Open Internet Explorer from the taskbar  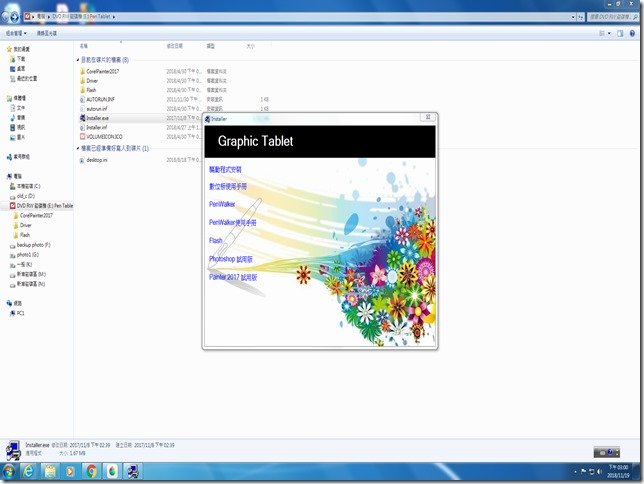[x=28, y=470]
